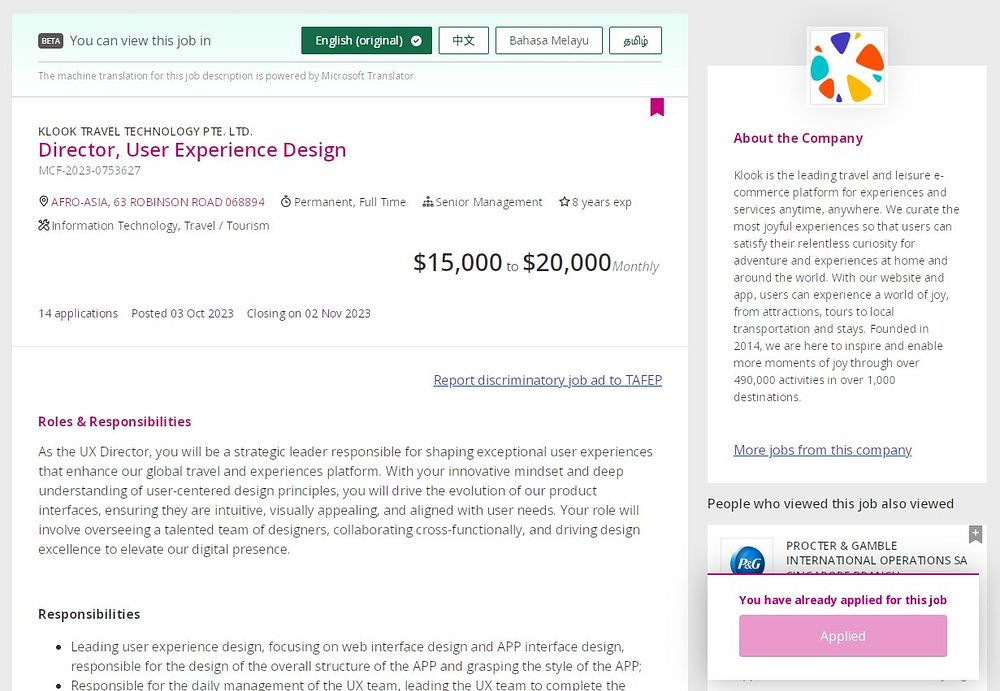The height and width of the screenshot is (691, 1000).
Task: Switch job view to Tamil
Action: pos(635,41)
